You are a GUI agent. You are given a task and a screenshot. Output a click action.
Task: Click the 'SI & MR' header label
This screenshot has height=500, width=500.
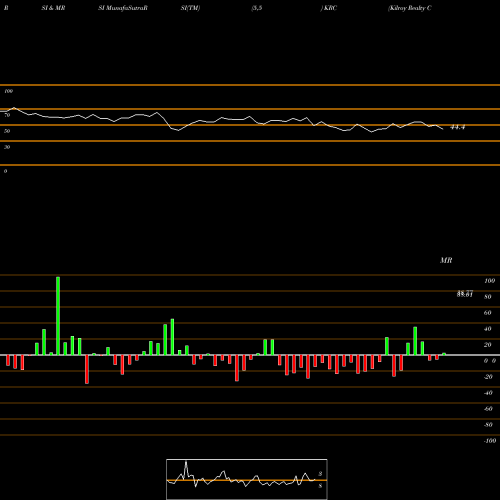[x=53, y=8]
